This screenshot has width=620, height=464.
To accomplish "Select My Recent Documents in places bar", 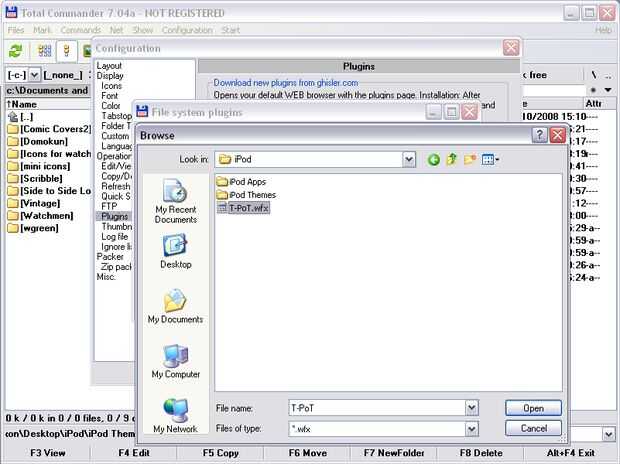I will (176, 201).
